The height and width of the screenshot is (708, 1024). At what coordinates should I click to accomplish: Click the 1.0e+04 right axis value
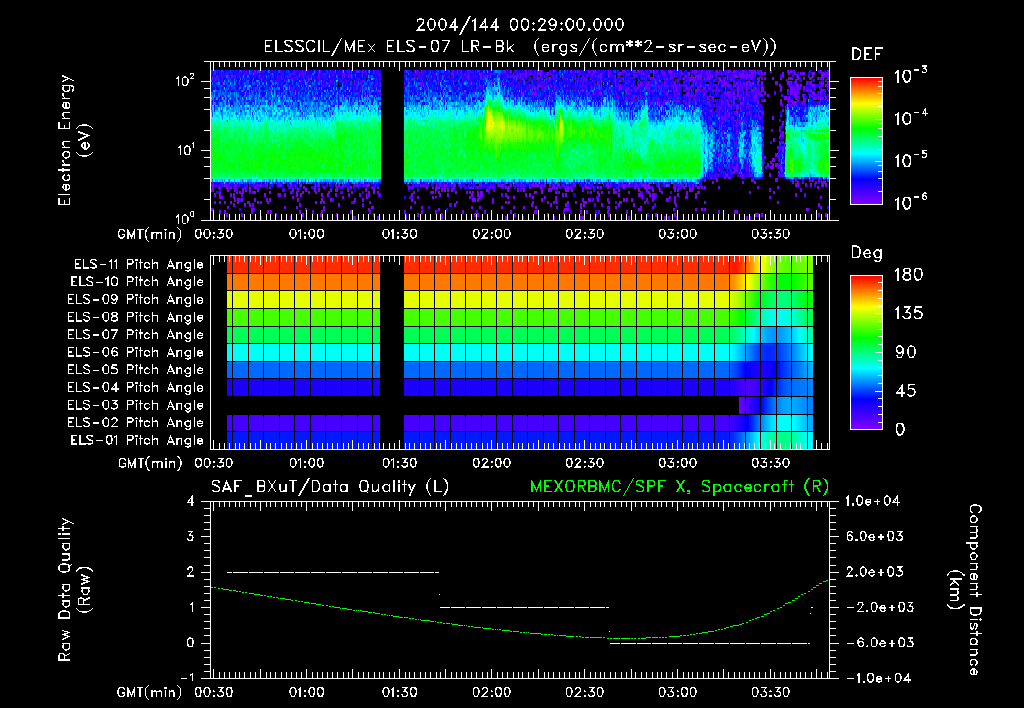[x=872, y=501]
